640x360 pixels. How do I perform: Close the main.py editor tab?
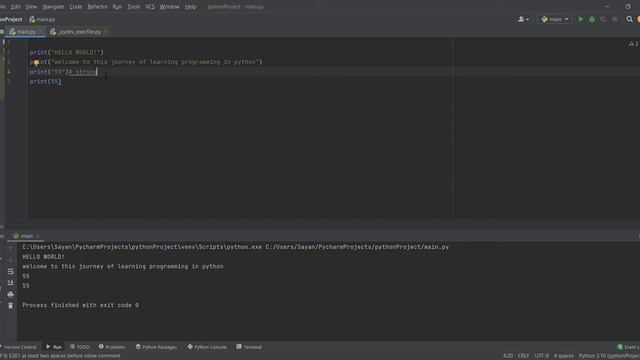point(40,32)
